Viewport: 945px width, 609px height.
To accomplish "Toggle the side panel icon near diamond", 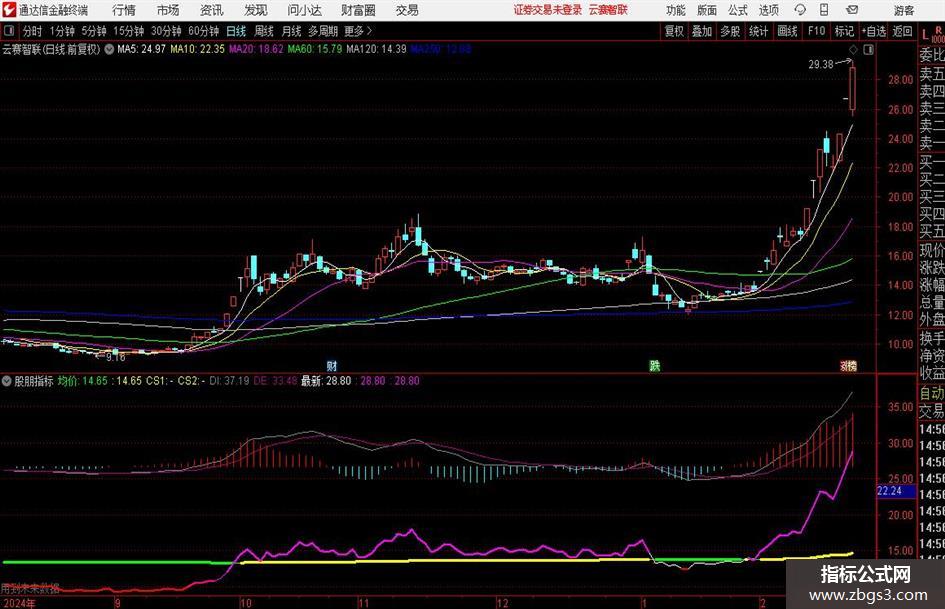I will (x=868, y=49).
